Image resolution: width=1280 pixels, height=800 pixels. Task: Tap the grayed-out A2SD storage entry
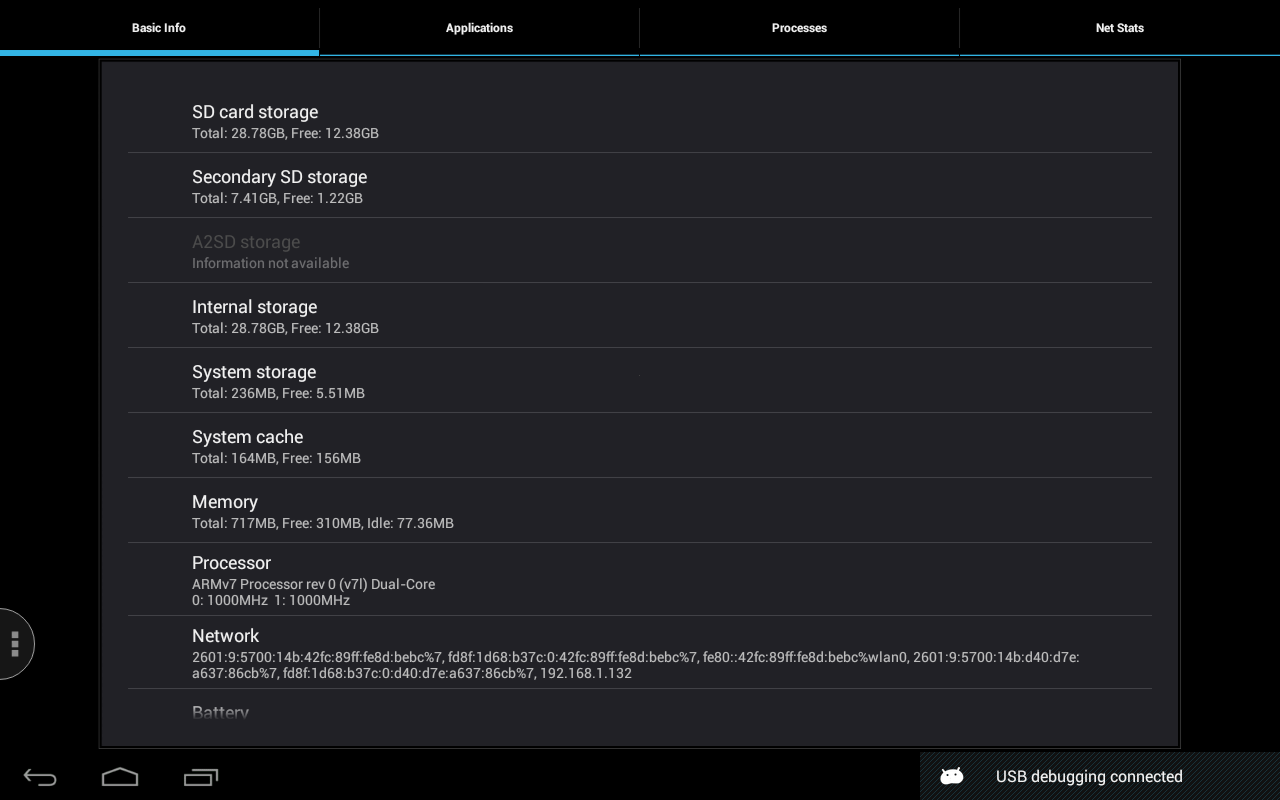pos(640,251)
